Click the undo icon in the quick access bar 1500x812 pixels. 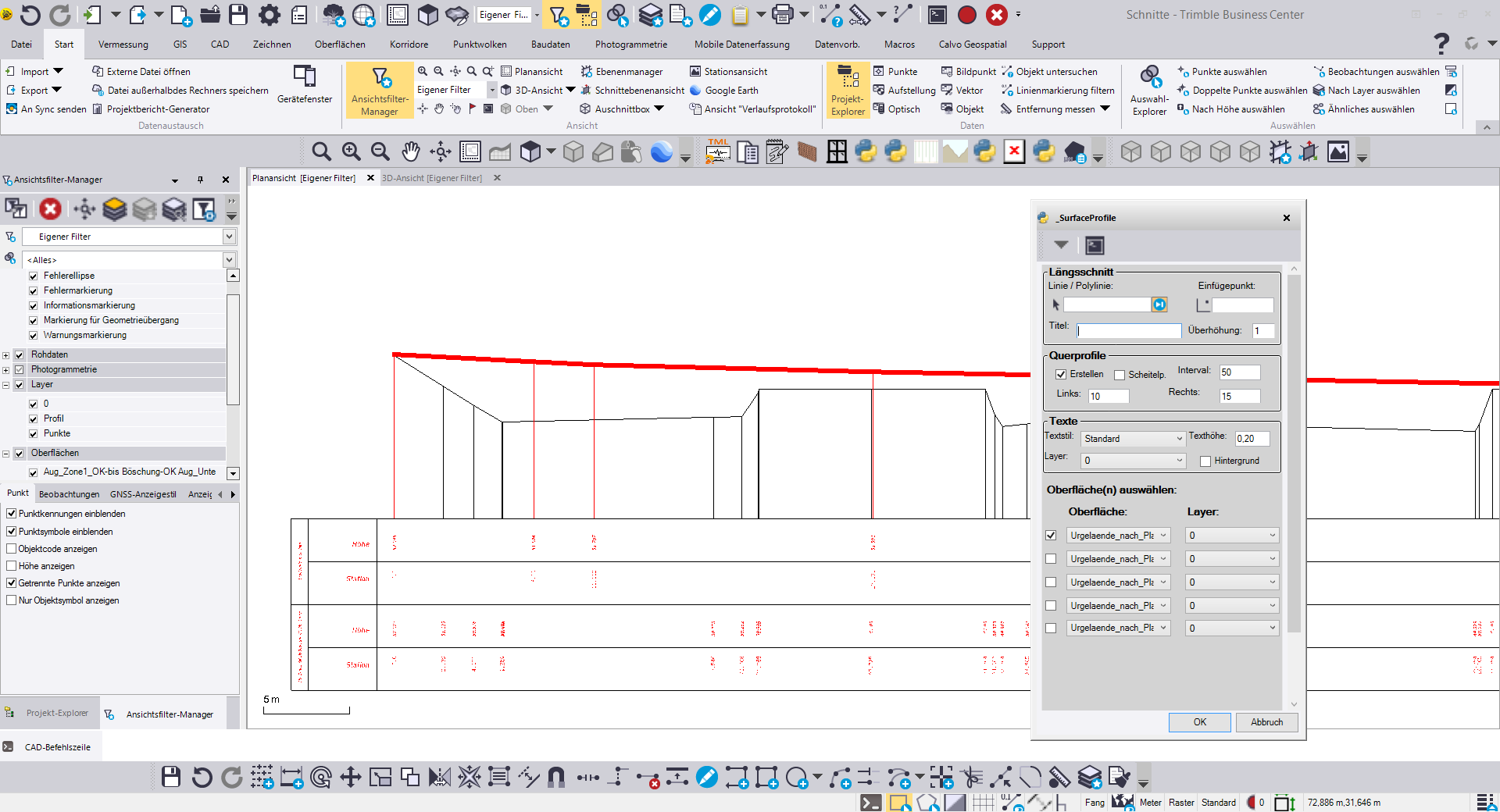click(30, 15)
